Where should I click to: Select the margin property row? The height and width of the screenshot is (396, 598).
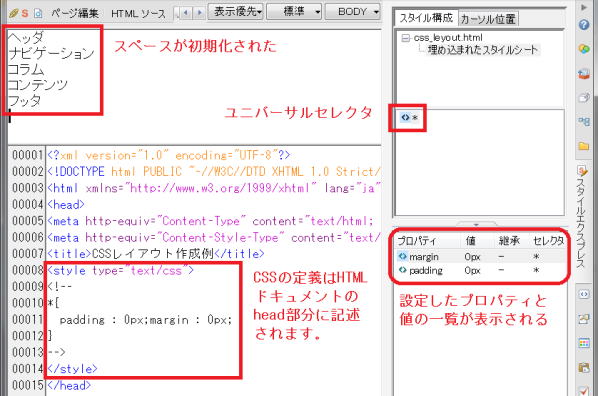coord(481,257)
